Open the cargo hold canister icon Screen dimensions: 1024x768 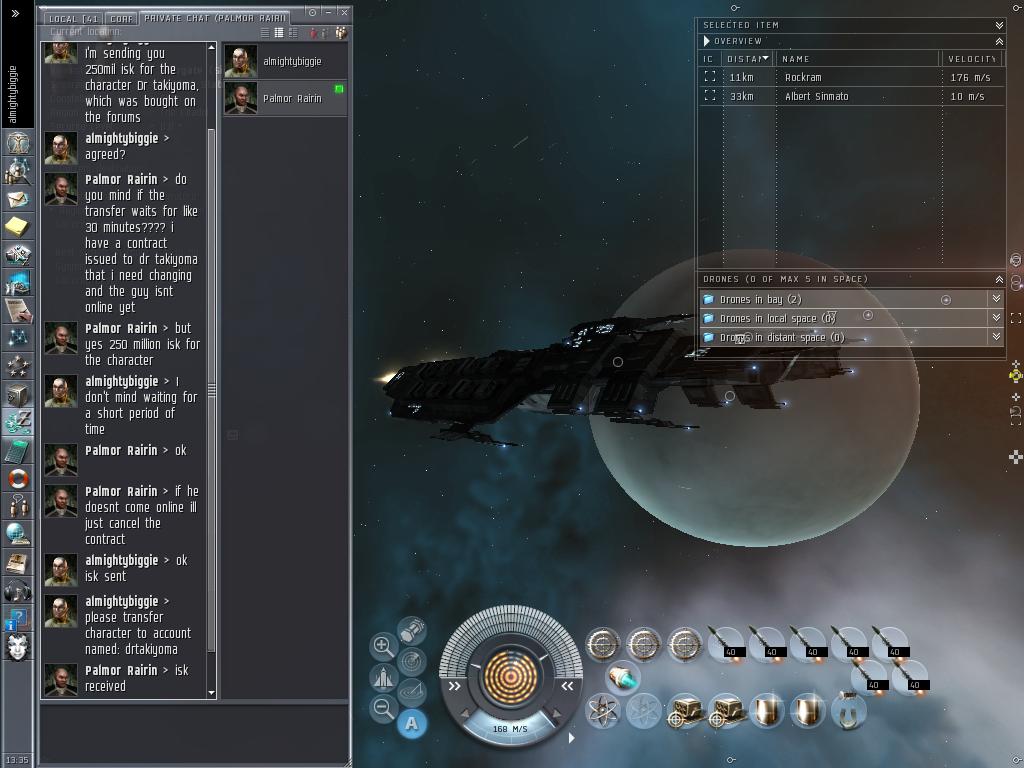[411, 631]
